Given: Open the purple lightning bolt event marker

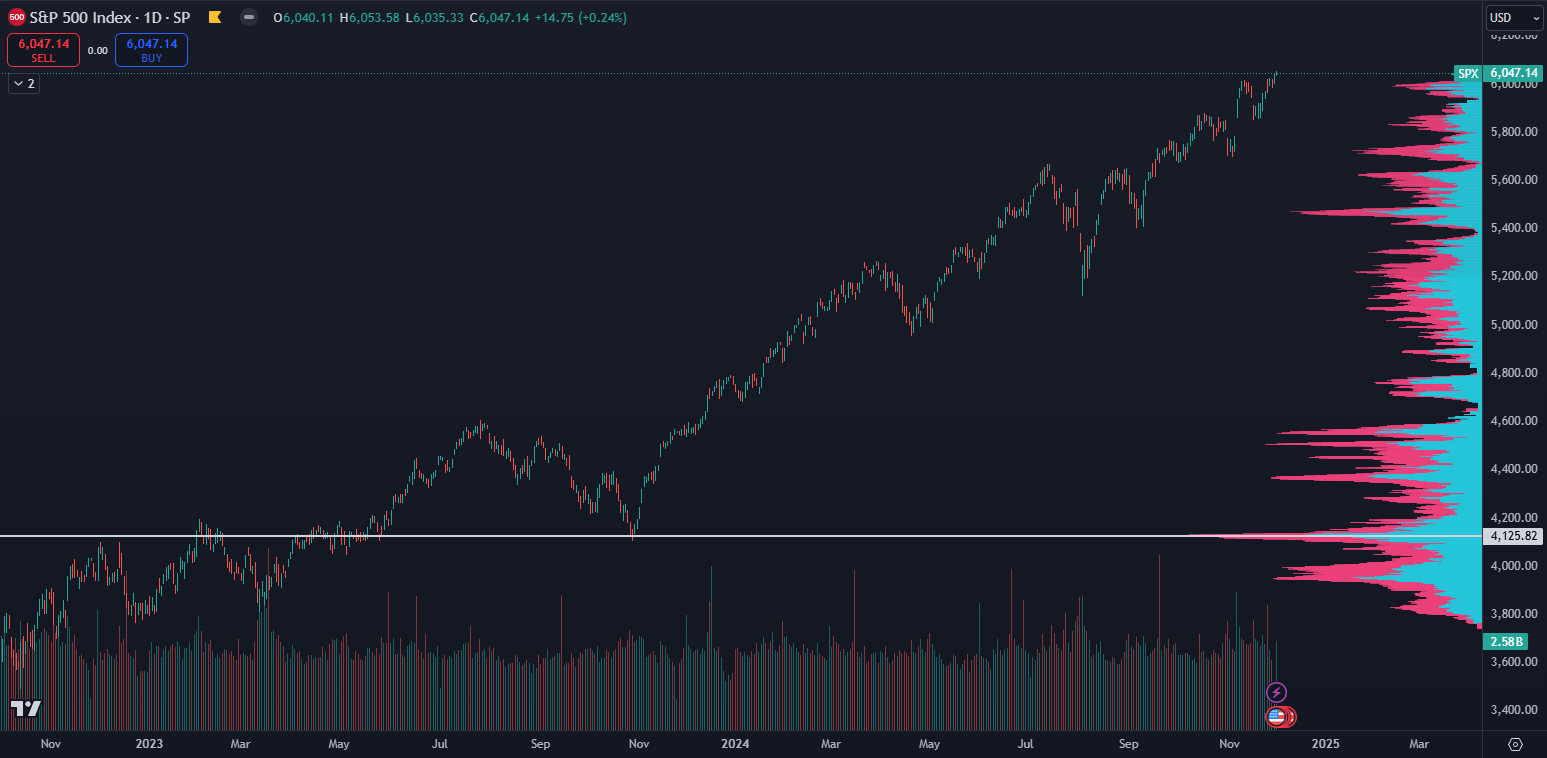Looking at the screenshot, I should pos(1276,692).
